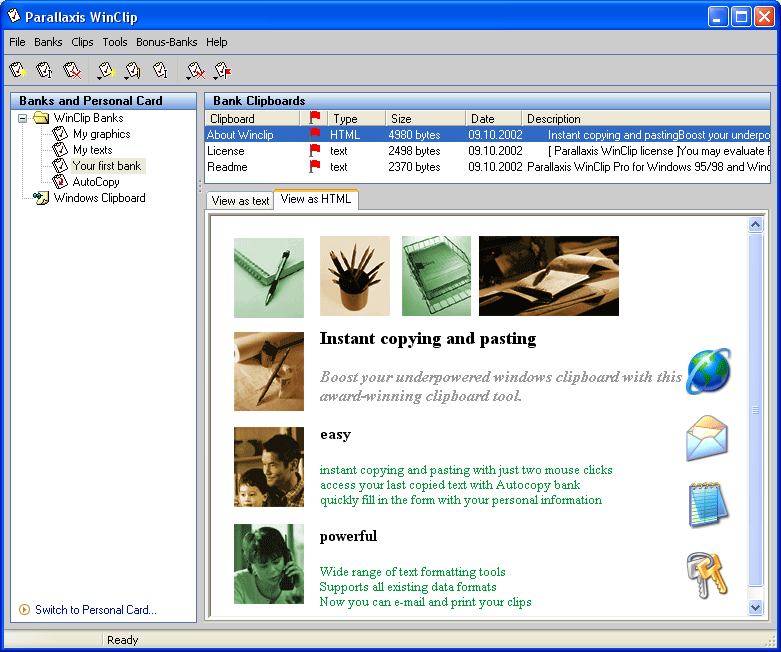Open the Tools menu

[115, 42]
